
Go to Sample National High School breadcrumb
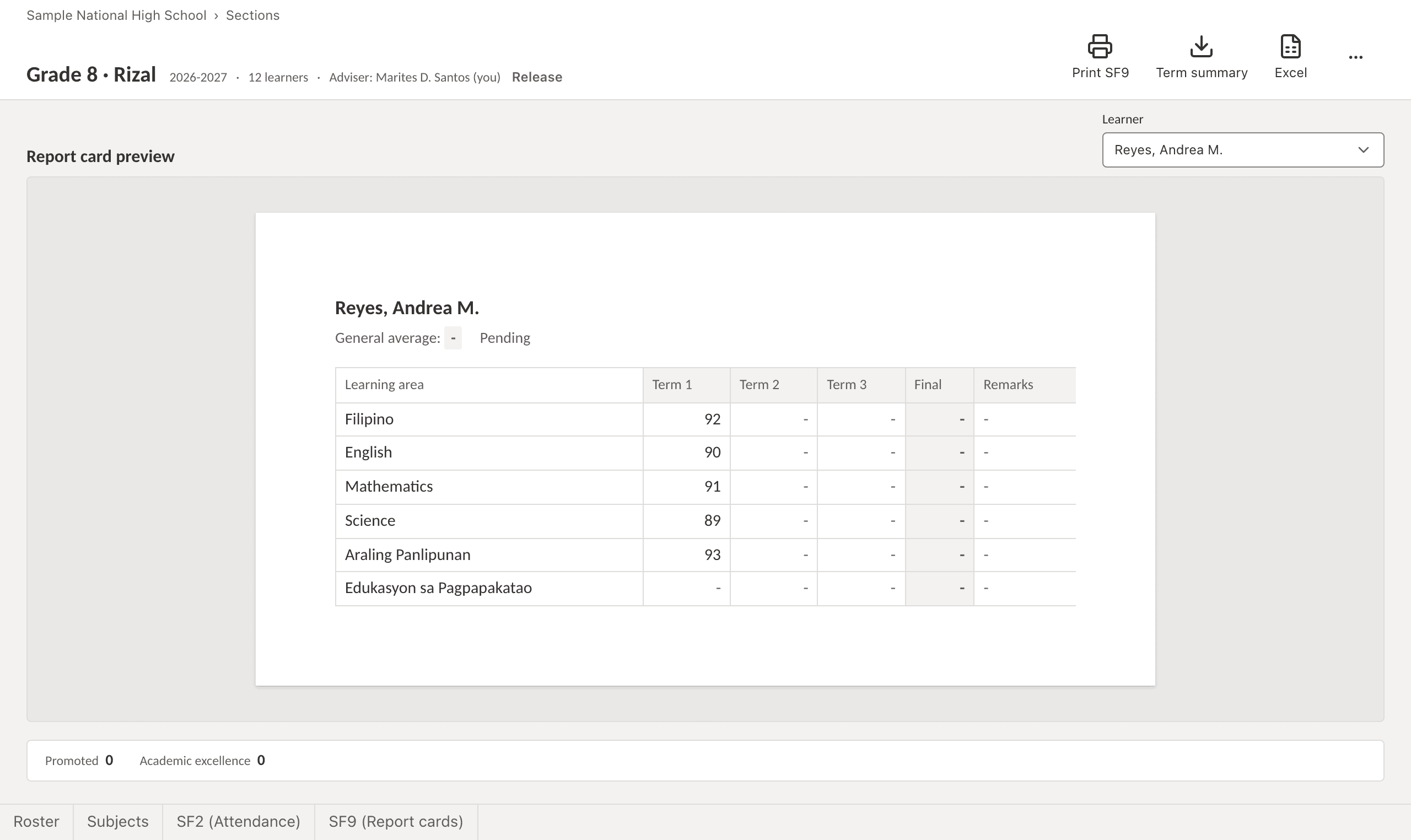point(116,15)
